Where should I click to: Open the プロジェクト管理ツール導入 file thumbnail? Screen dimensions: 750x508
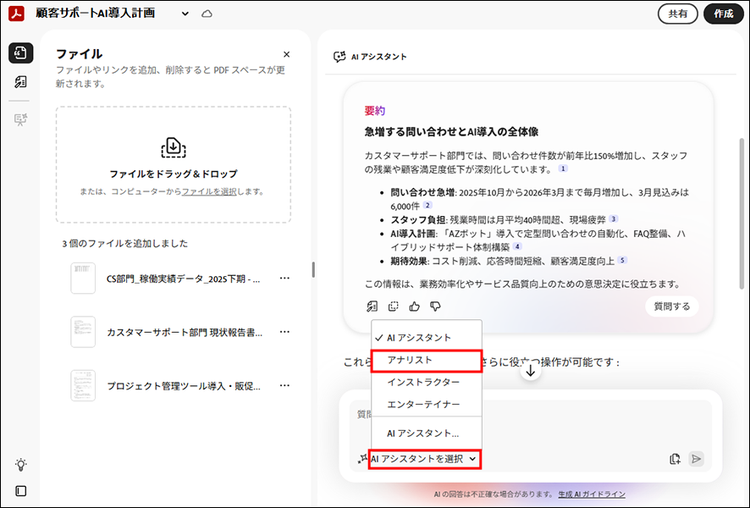83,386
